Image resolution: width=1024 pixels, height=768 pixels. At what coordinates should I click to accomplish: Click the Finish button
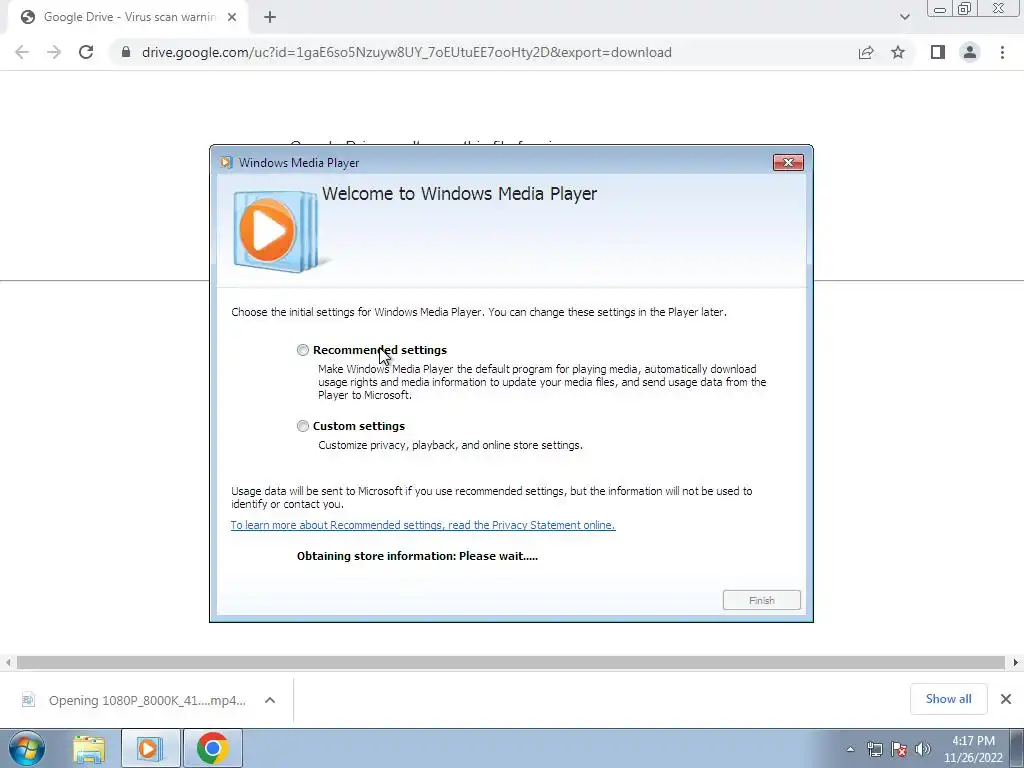coord(761,600)
